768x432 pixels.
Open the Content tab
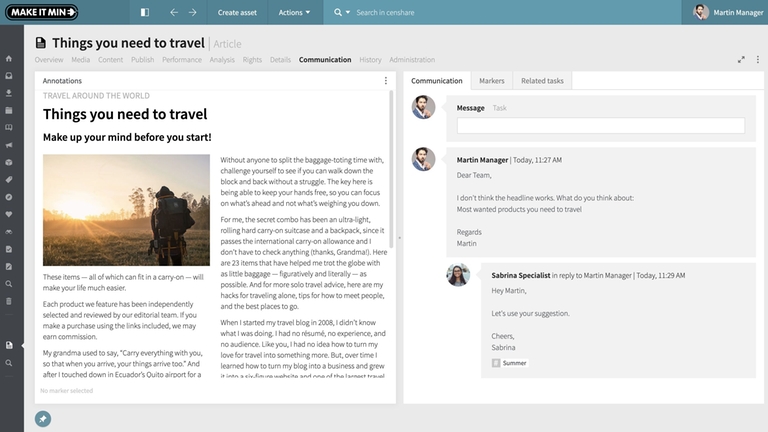pyautogui.click(x=110, y=60)
